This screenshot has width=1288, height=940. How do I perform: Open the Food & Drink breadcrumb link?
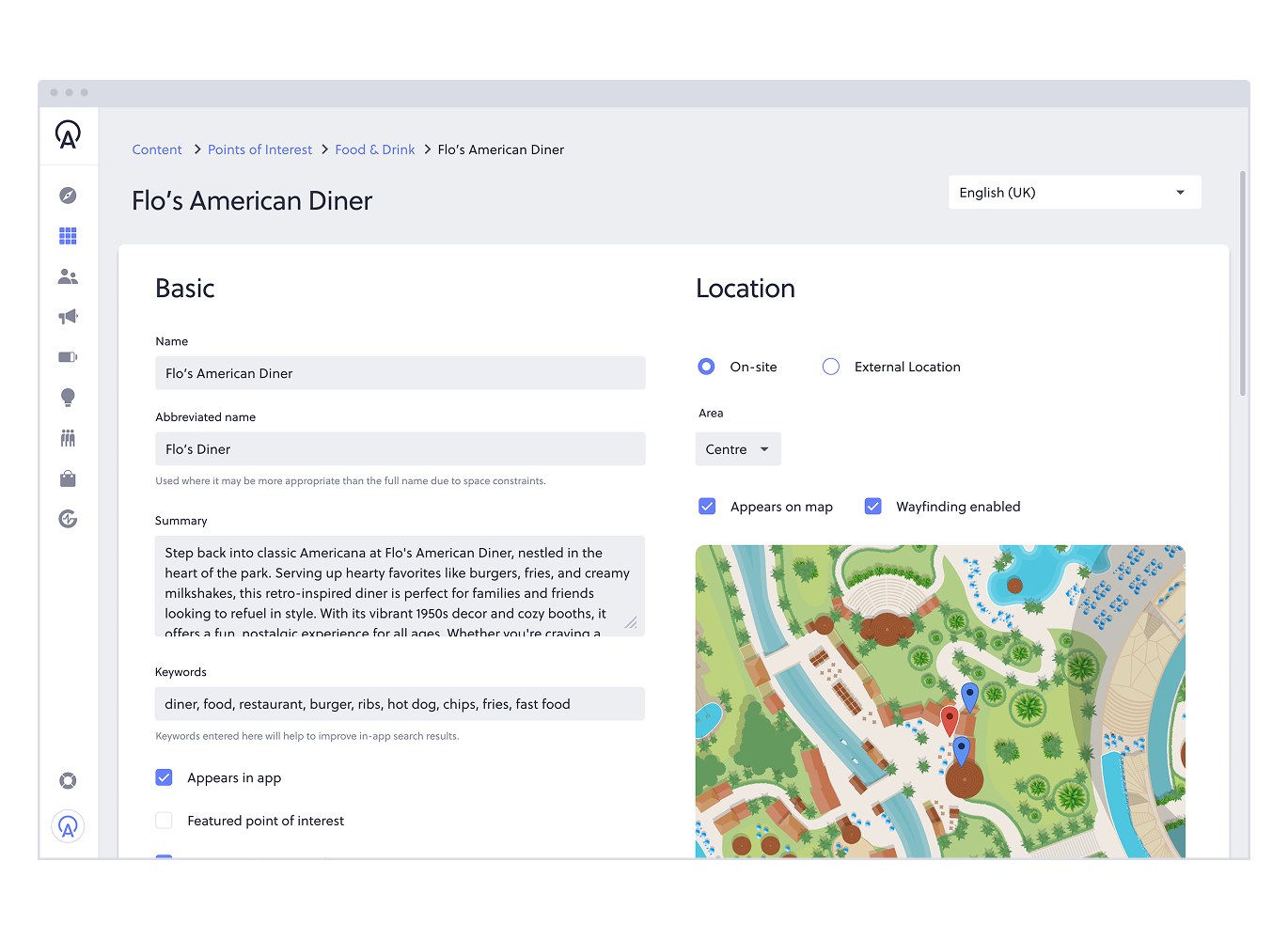[374, 149]
